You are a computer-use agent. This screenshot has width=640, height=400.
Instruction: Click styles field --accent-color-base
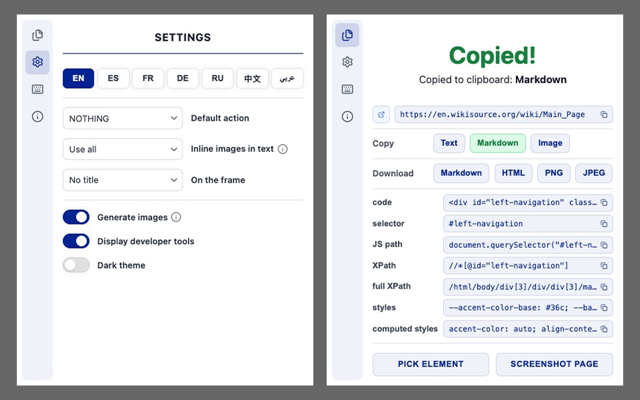(528, 308)
